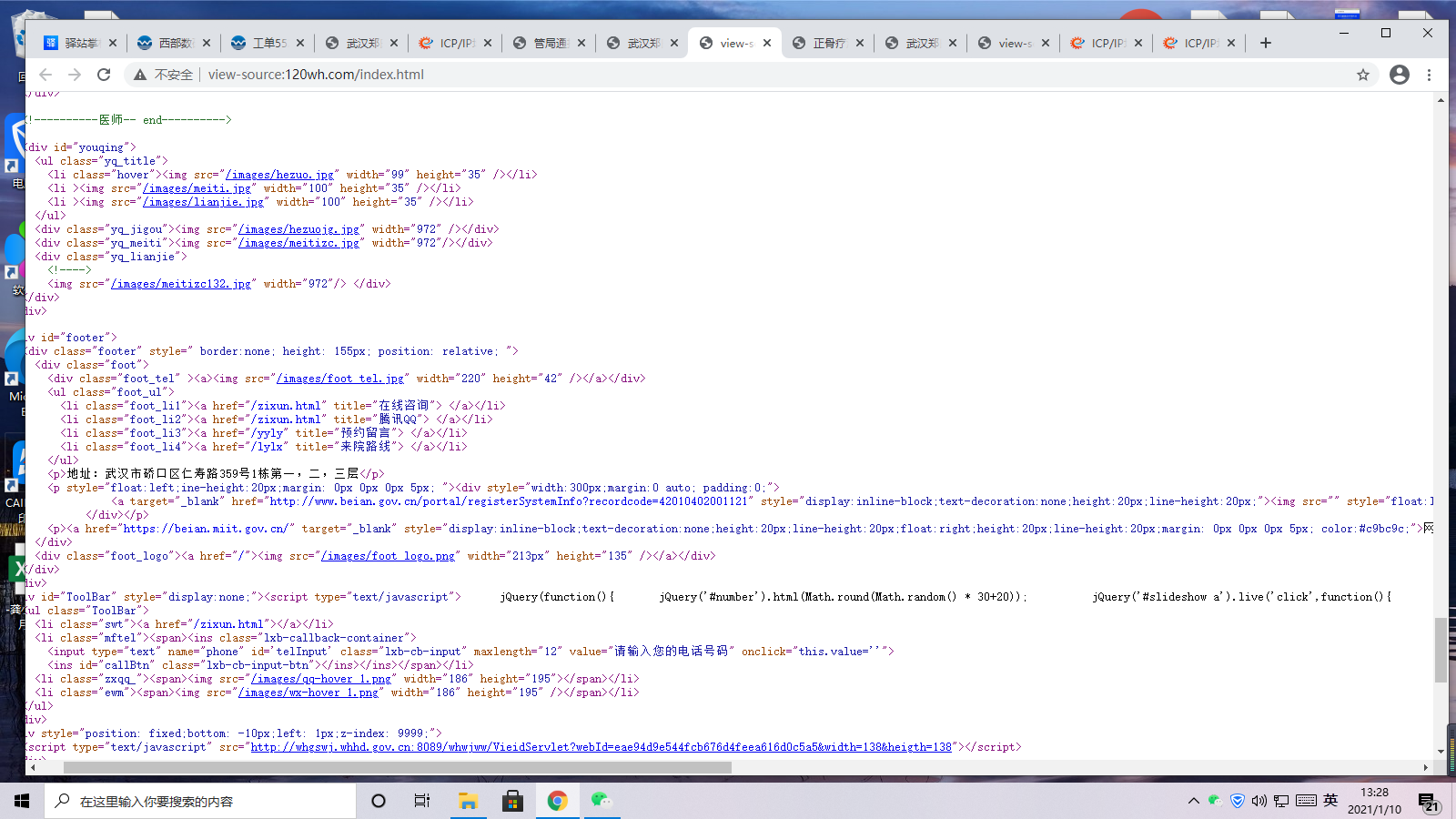Viewport: 1456px width, 819px height.
Task: Click the Windows search box
Action: point(200,801)
